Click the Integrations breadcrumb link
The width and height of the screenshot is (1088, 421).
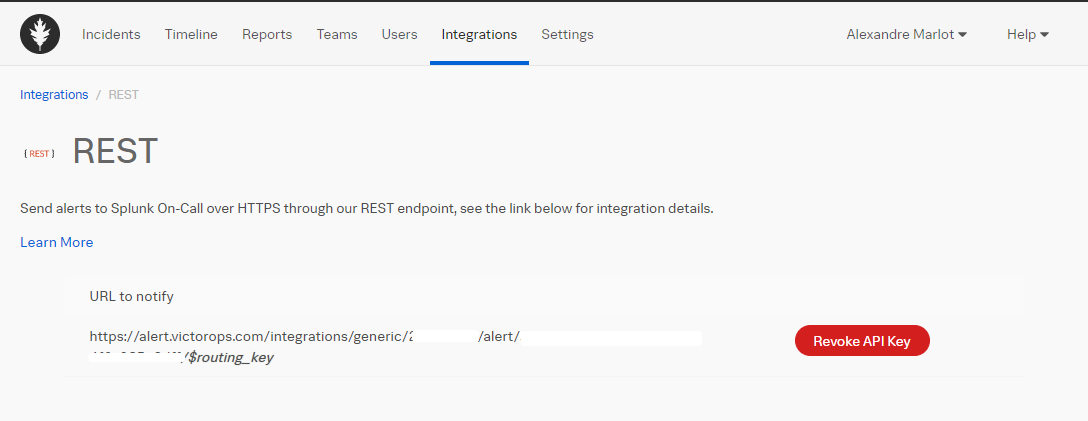coord(54,94)
